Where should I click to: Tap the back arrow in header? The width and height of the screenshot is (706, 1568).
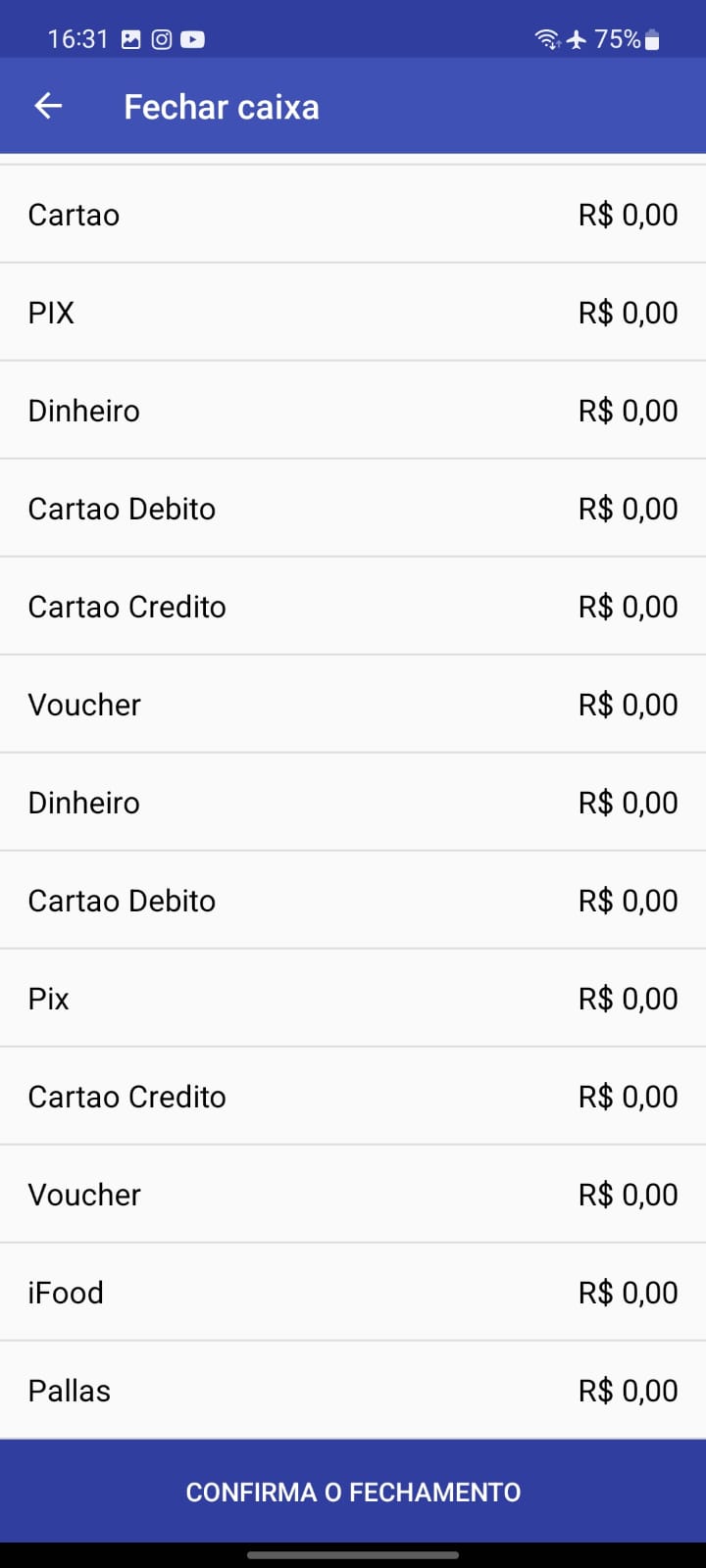pos(48,106)
